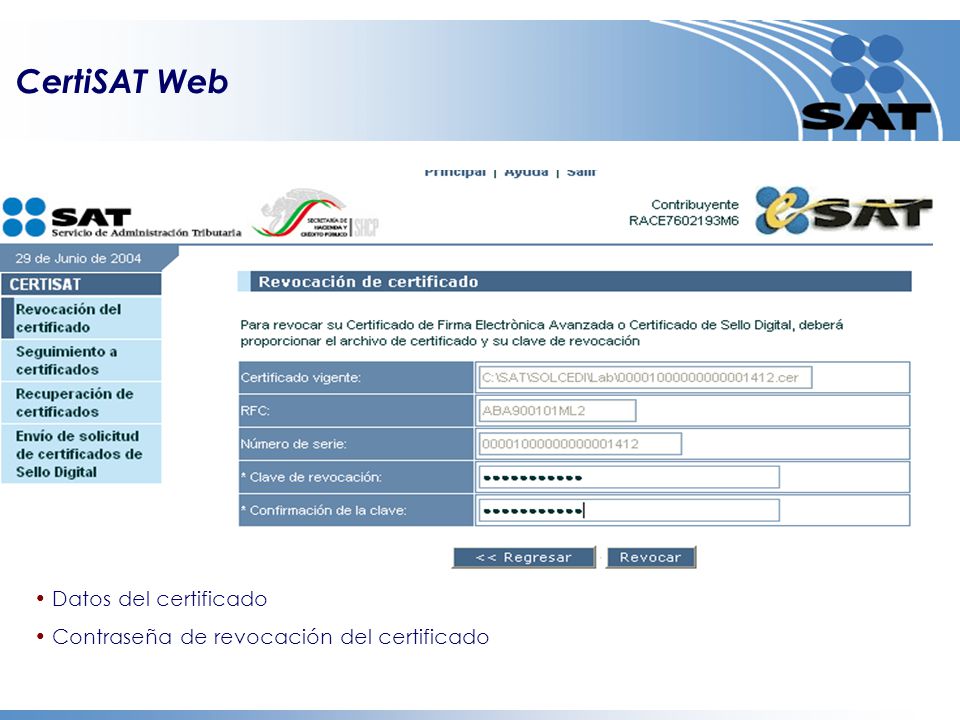Viewport: 960px width, 720px height.
Task: Click the RFC input field
Action: tap(557, 410)
